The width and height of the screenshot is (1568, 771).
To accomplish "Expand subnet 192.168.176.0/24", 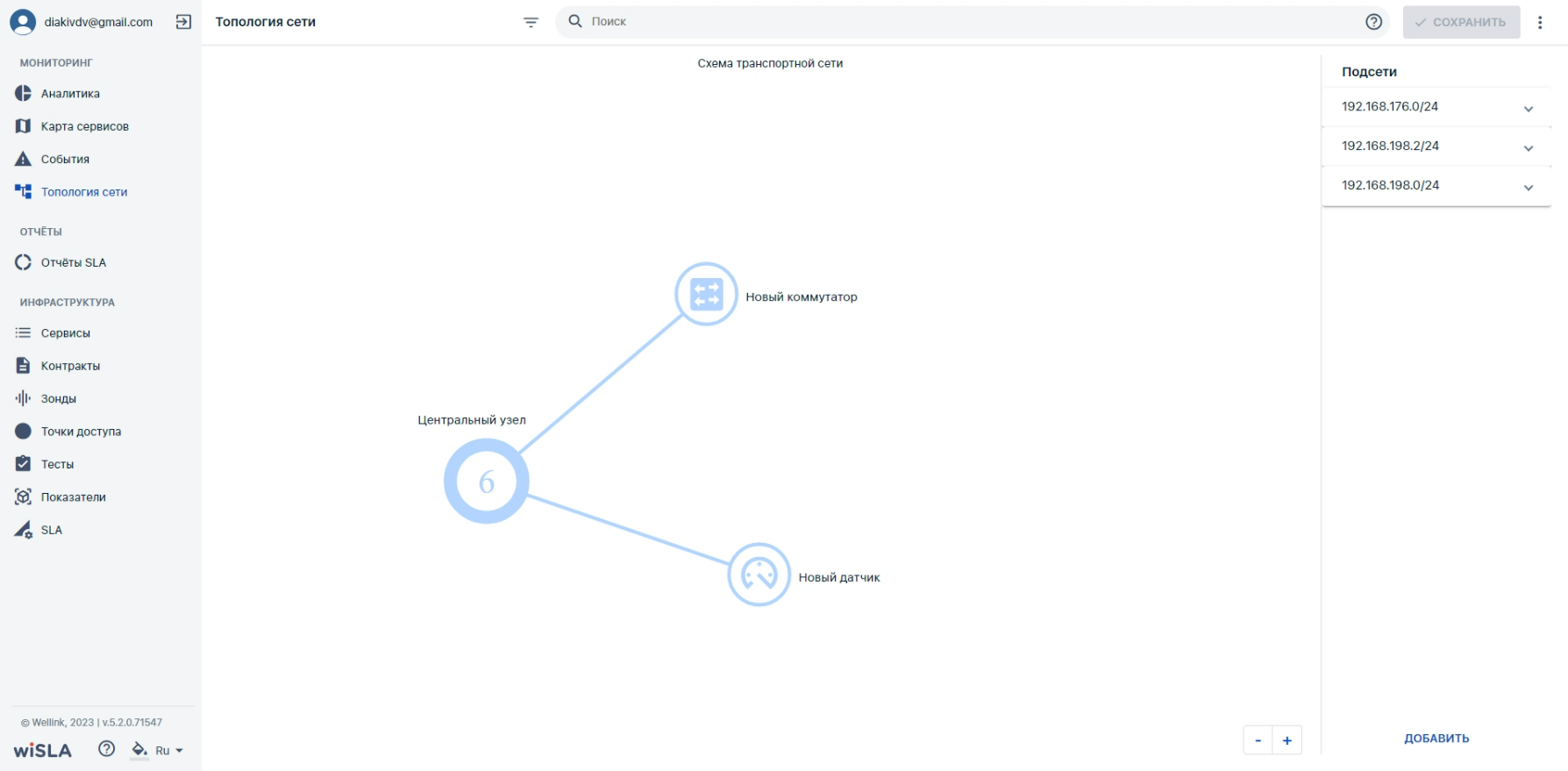I will coord(1436,107).
